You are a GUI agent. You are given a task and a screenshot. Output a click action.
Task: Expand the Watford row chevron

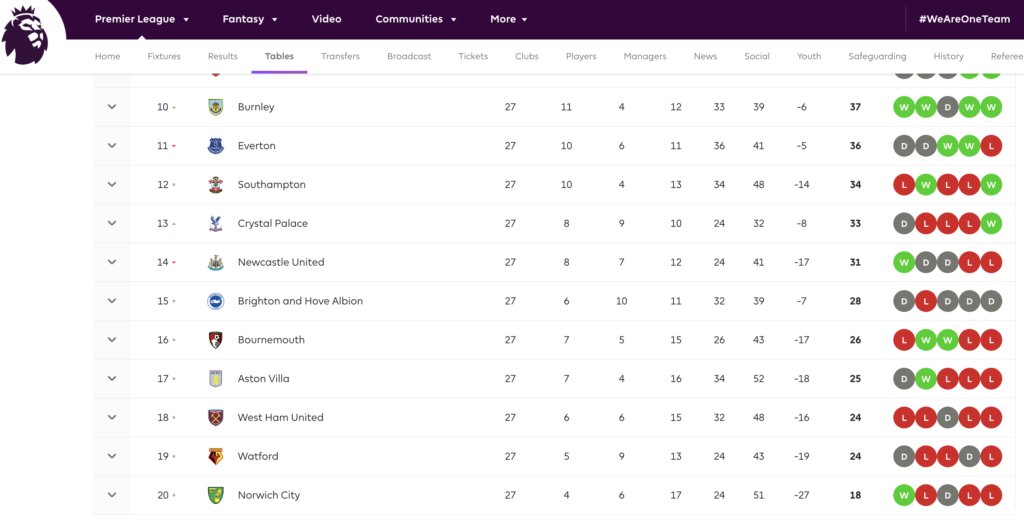112,456
